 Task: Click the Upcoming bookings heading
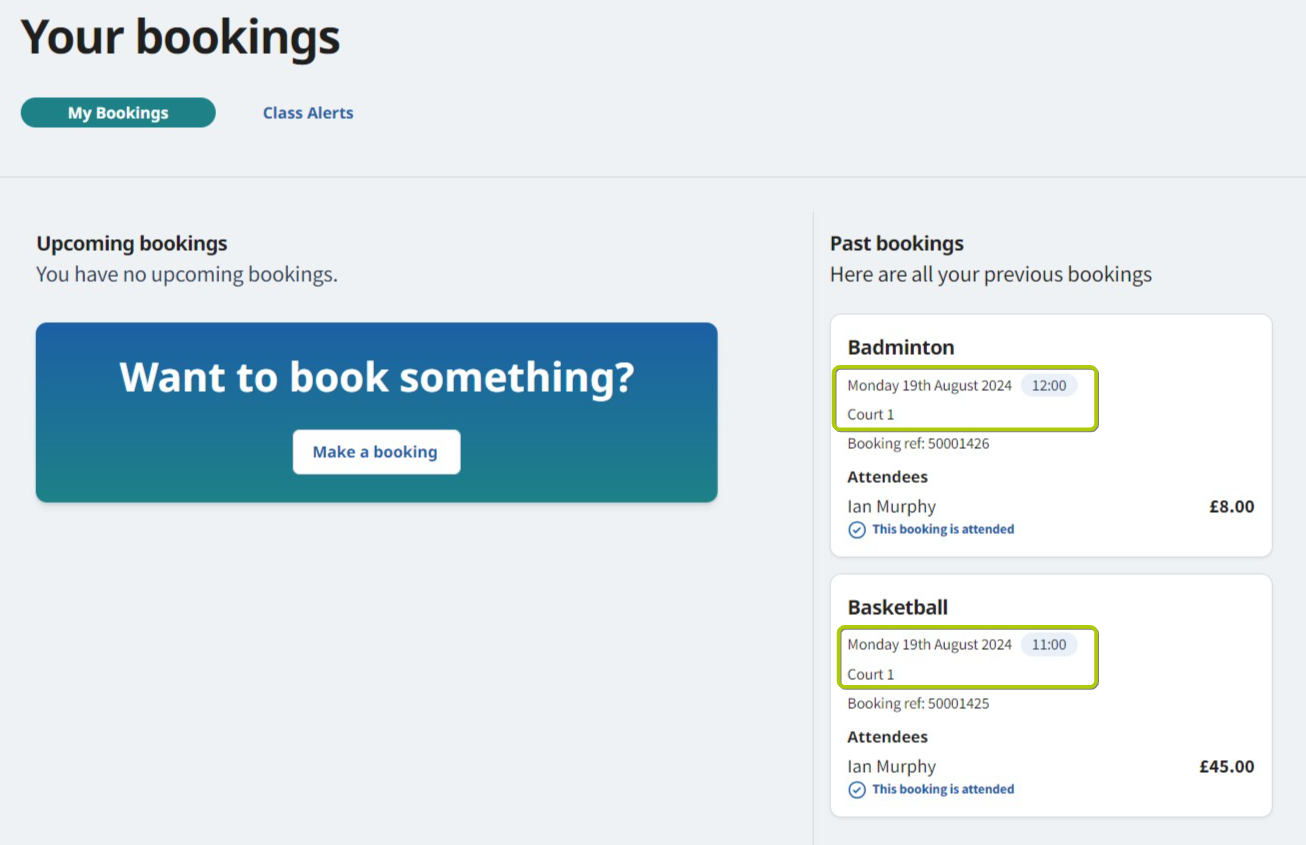pyautogui.click(x=132, y=243)
